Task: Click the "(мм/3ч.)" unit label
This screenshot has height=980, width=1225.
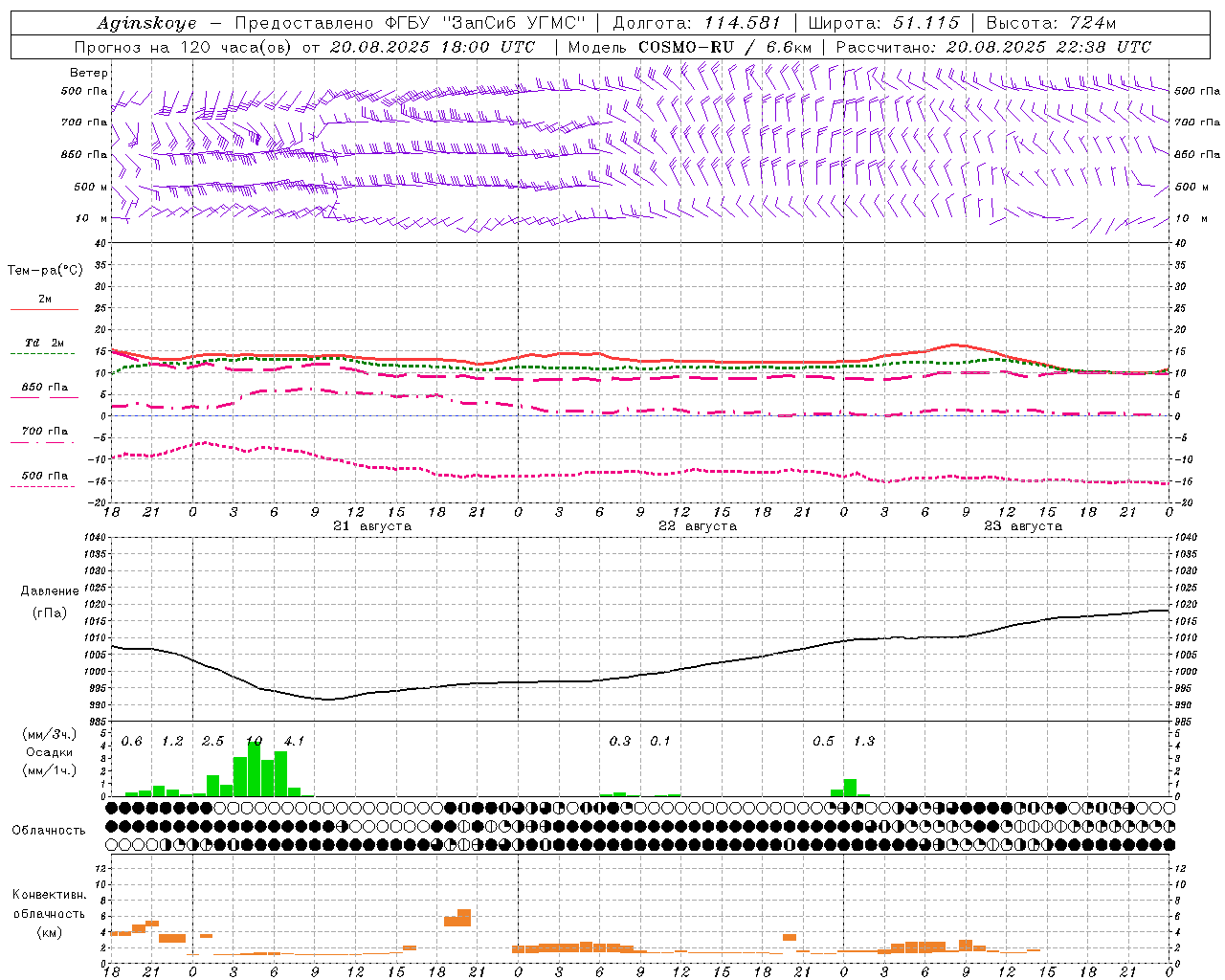Action: coord(49,734)
